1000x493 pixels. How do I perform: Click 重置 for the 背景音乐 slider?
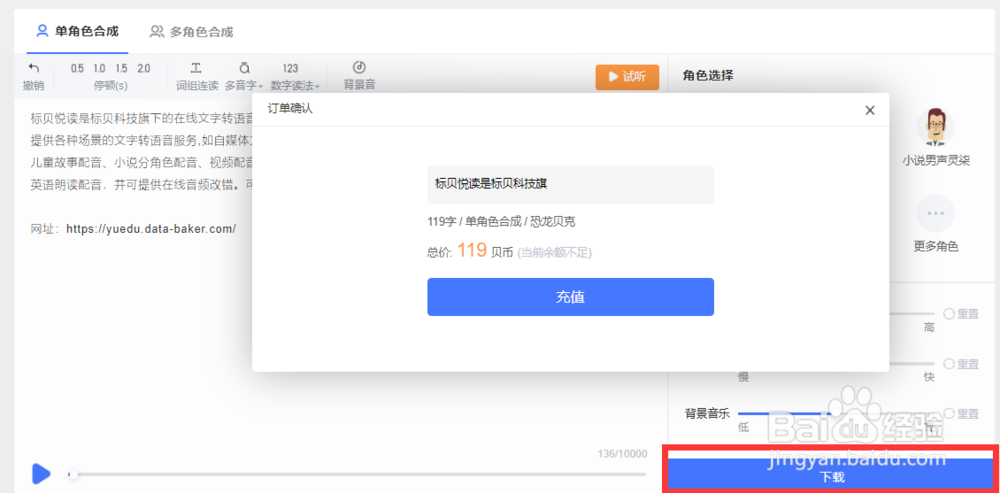[x=961, y=413]
